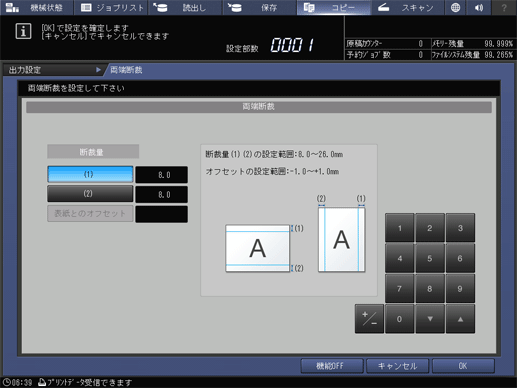Decrease value with down arrow key
This screenshot has height=388, width=517.
click(x=430, y=319)
